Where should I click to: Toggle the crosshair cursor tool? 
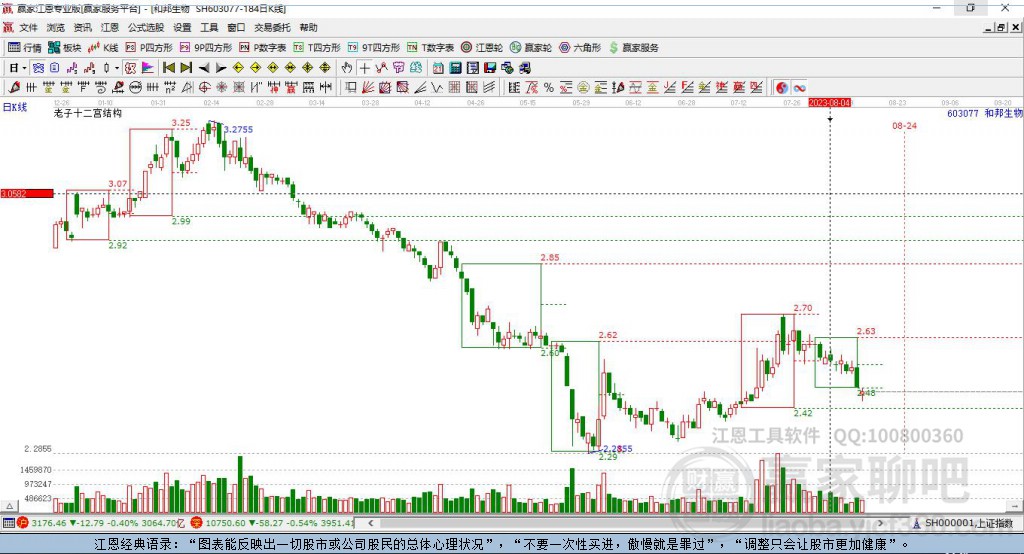[364, 68]
